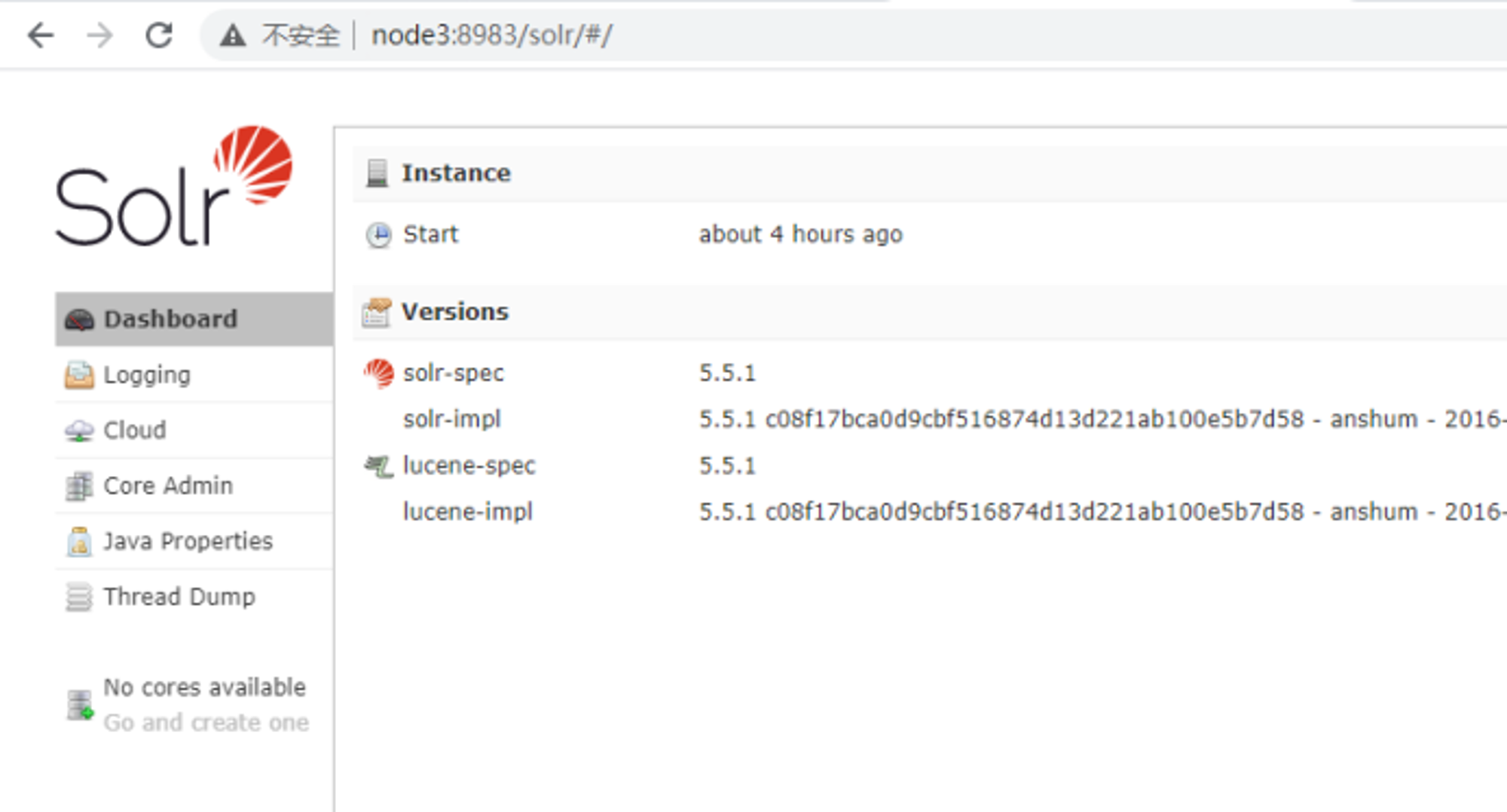Select the lucene-spec version 5.5.1
The width and height of the screenshot is (1507, 812).
coord(727,466)
